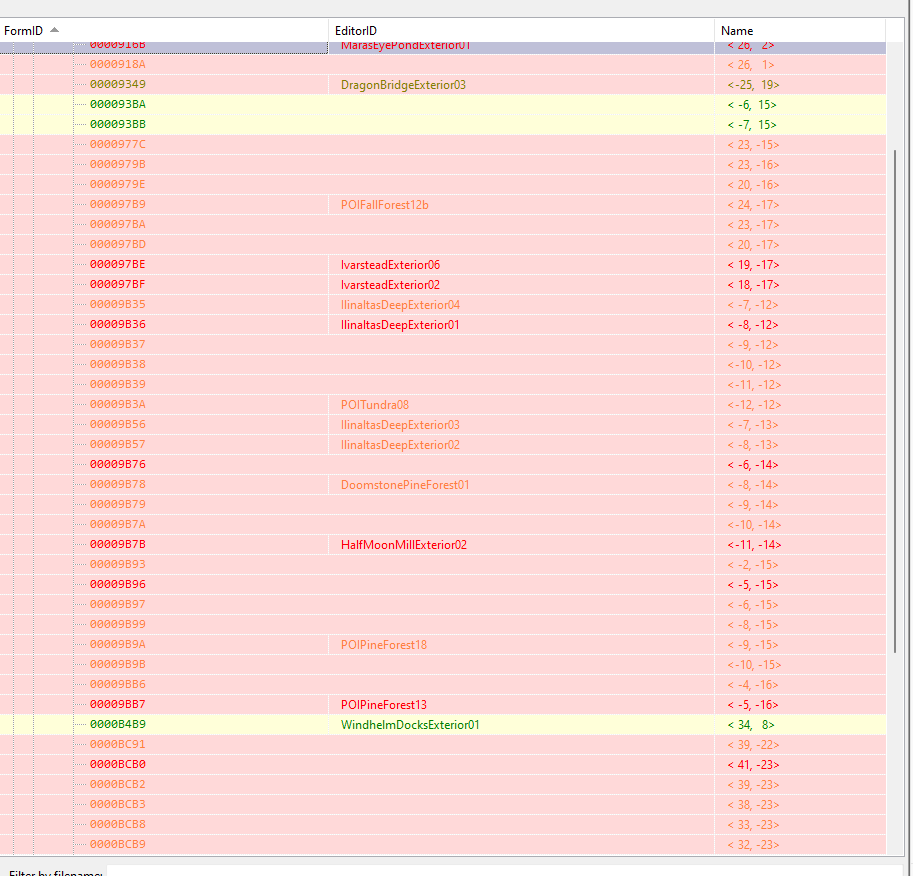Select FormID 00009B93 row
Image resolution: width=913 pixels, height=876 pixels.
pyautogui.click(x=443, y=565)
